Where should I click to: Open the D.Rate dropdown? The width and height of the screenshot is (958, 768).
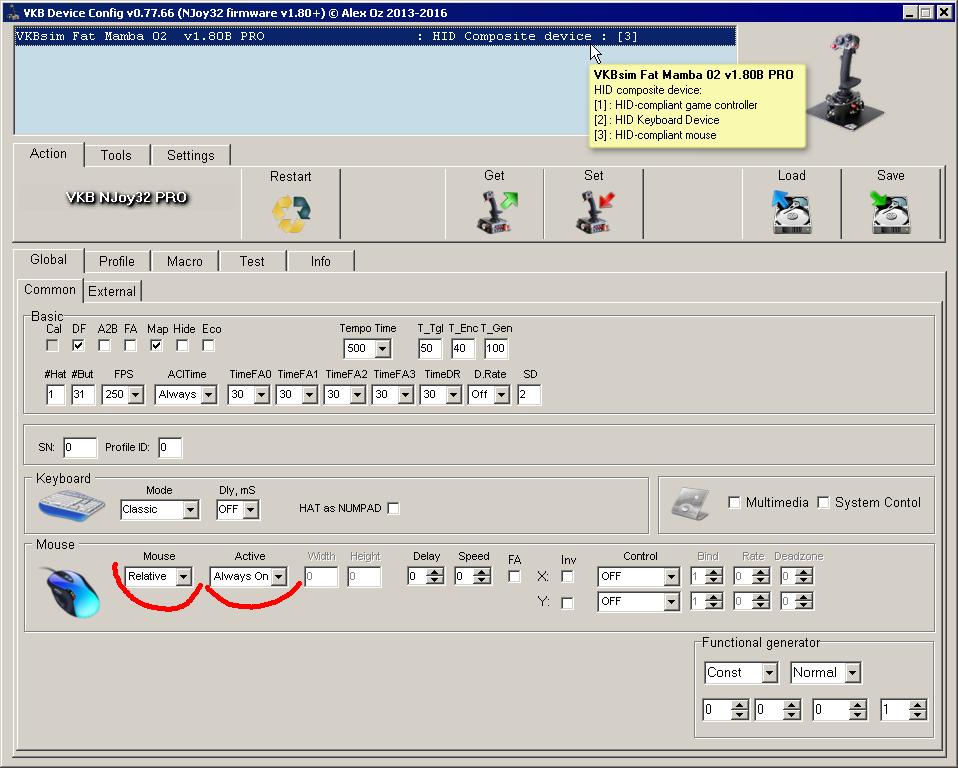click(x=502, y=395)
